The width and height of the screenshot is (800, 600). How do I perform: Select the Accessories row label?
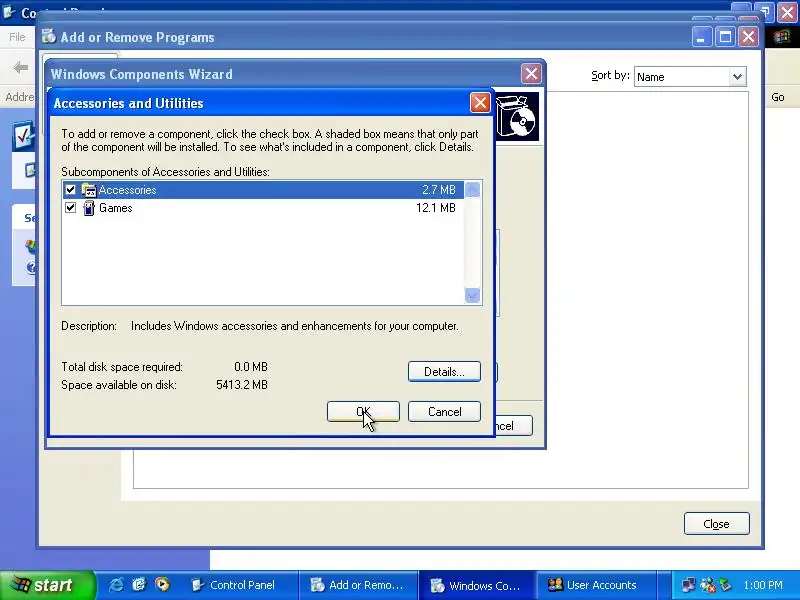click(x=128, y=190)
